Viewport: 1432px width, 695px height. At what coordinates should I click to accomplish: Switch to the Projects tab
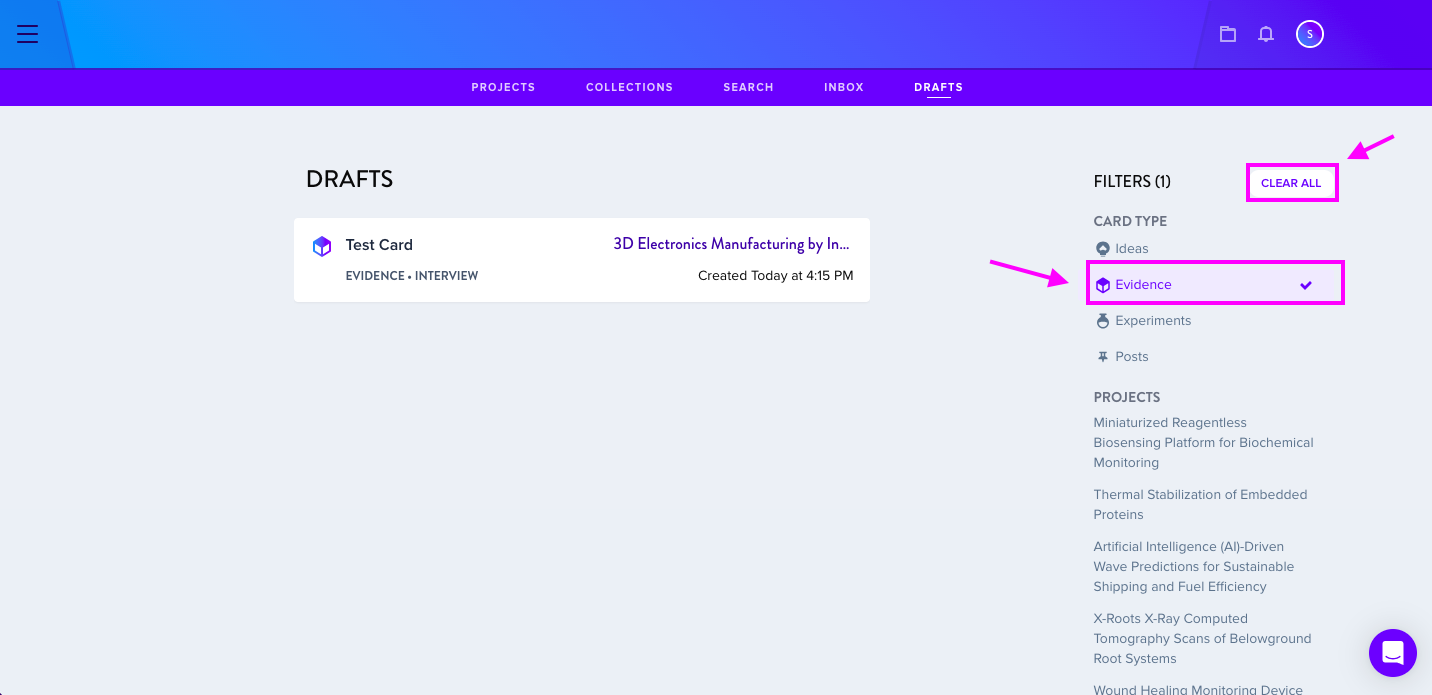(x=503, y=87)
